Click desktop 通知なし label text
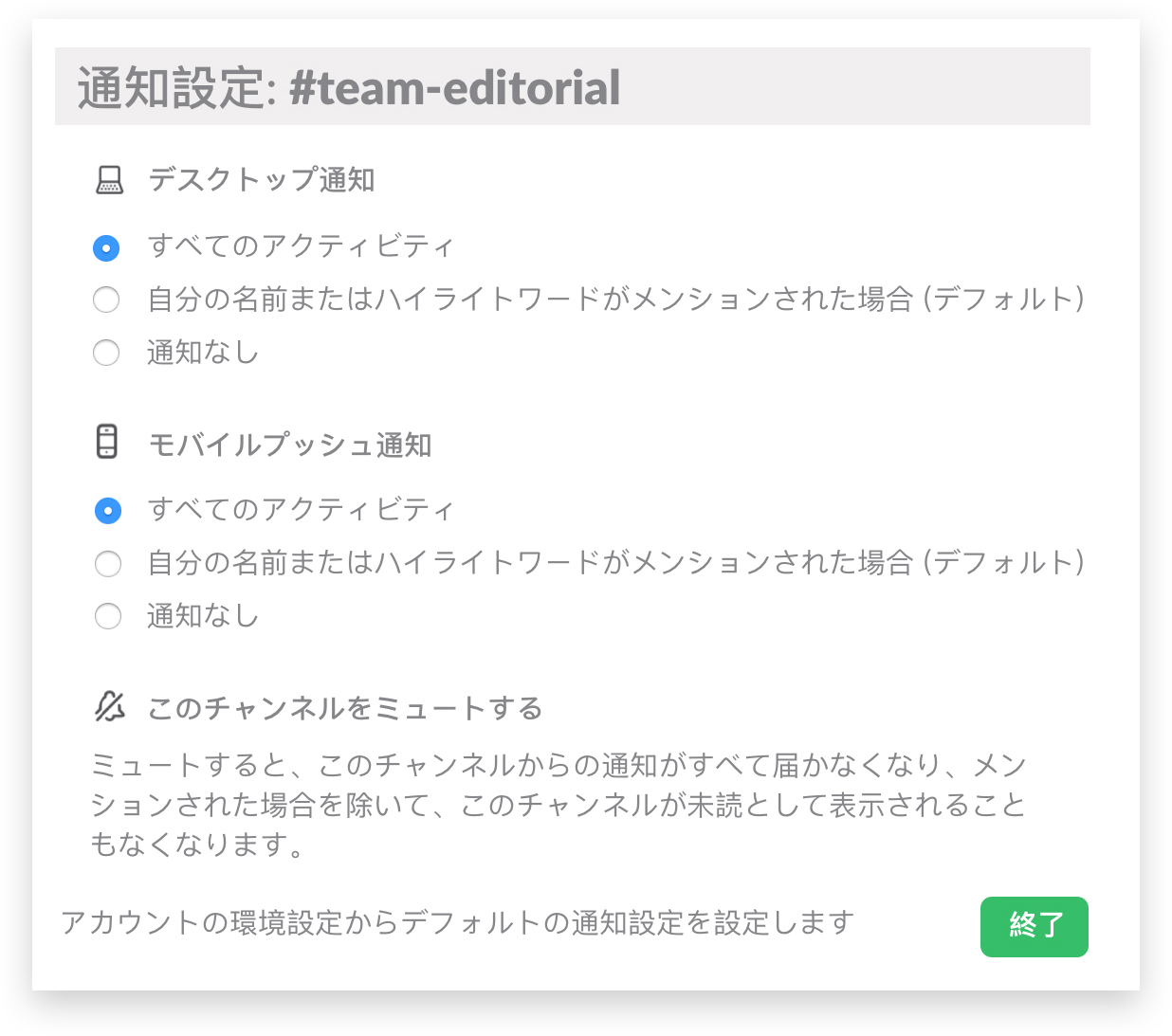 coord(203,352)
